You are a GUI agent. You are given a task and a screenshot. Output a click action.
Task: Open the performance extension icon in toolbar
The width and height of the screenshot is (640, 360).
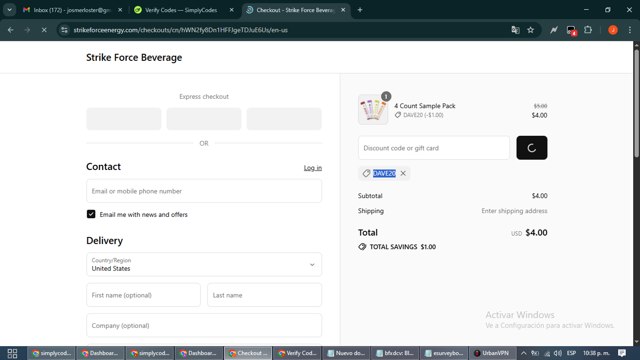point(553,30)
